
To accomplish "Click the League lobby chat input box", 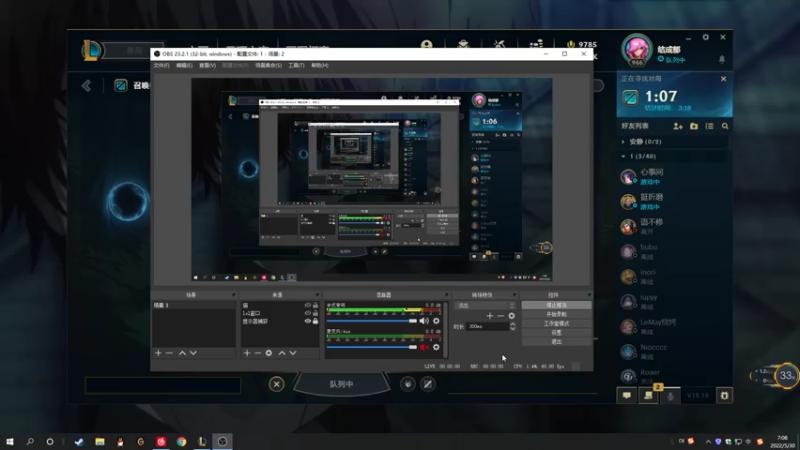I will [163, 385].
